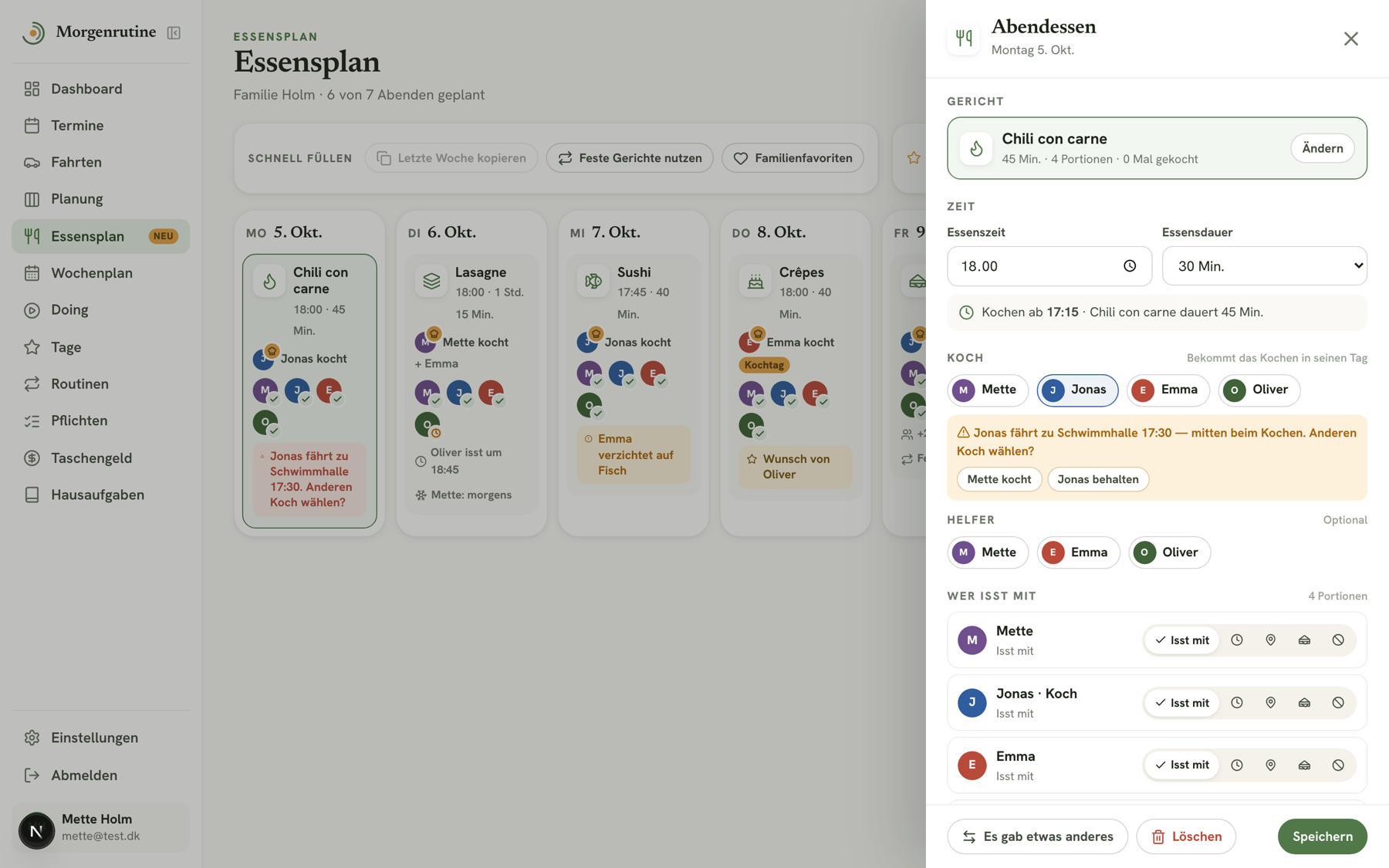Image resolution: width=1389 pixels, height=868 pixels.
Task: Set Mette to eat later via clock icon
Action: [x=1237, y=640]
